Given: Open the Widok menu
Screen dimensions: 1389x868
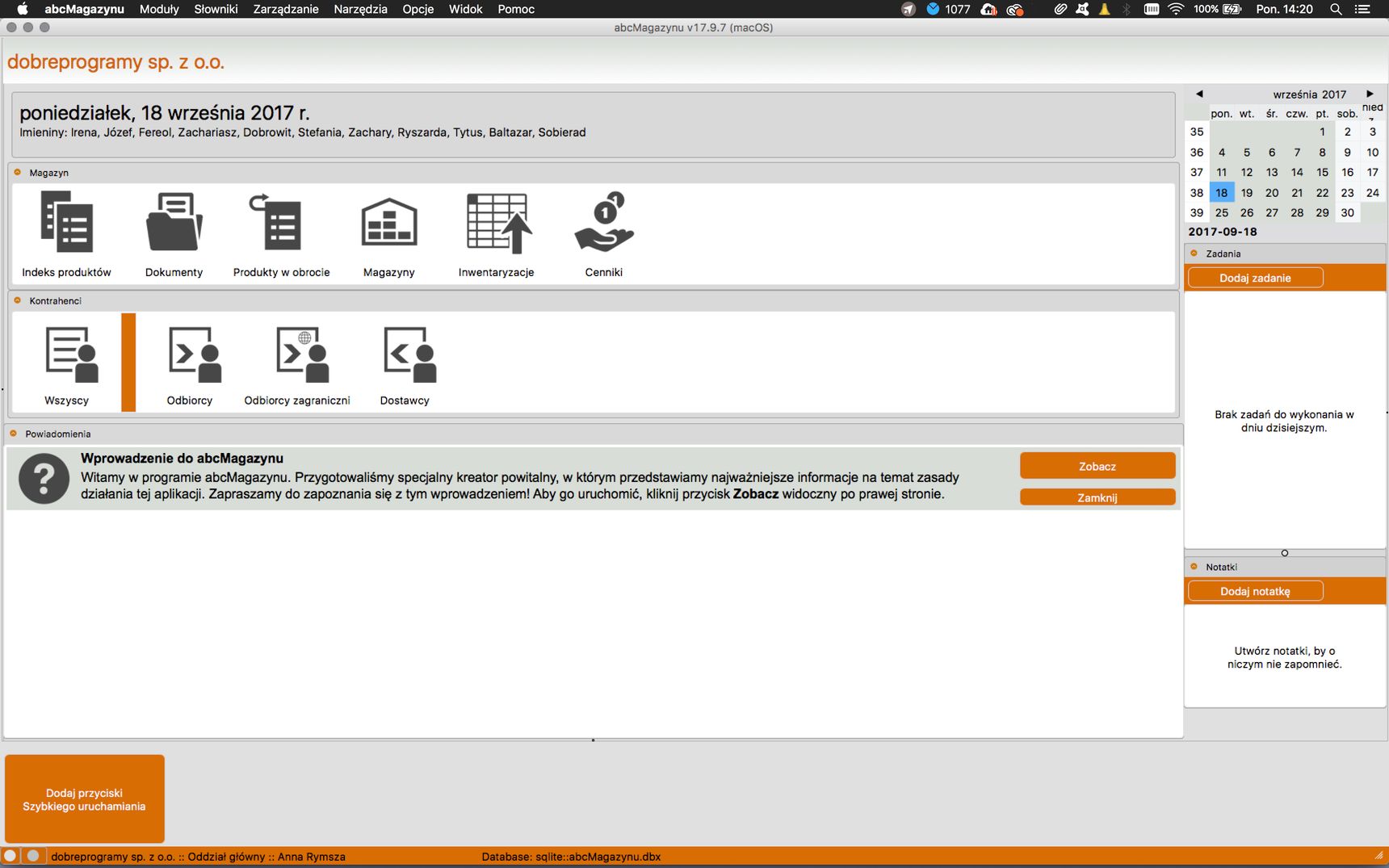Looking at the screenshot, I should [465, 9].
